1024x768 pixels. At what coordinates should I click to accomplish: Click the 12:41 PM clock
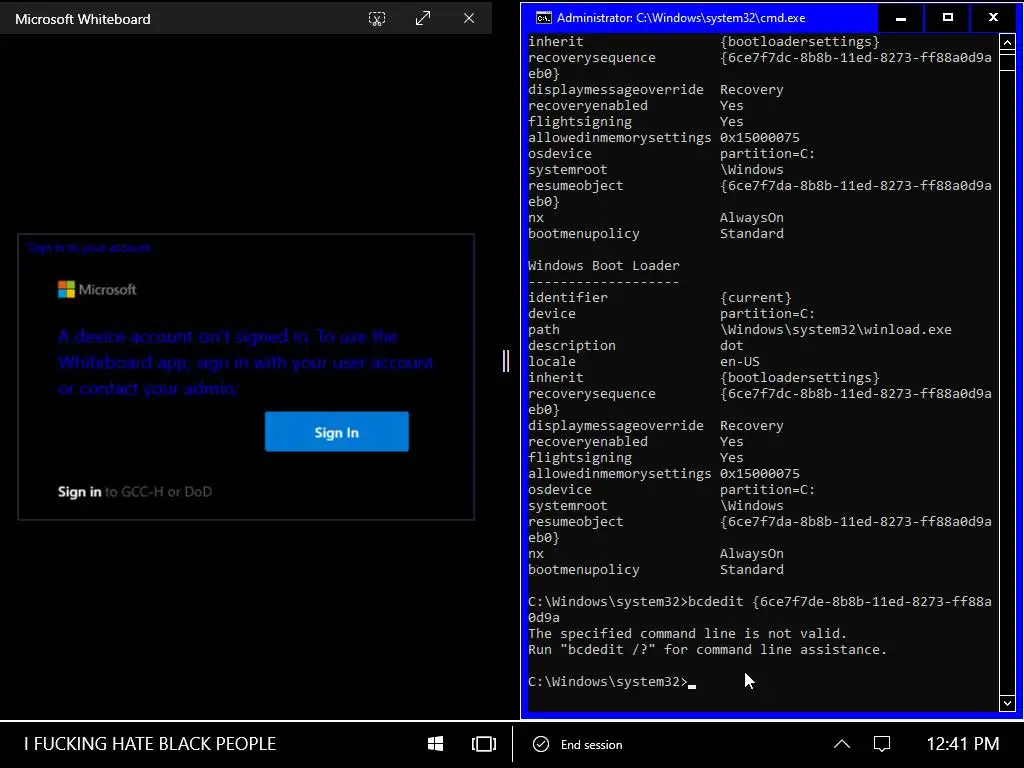click(x=963, y=744)
